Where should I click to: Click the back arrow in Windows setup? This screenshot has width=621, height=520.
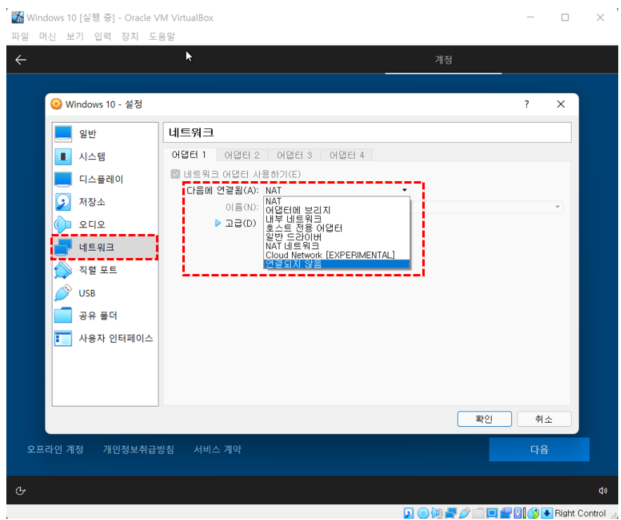coord(21,60)
